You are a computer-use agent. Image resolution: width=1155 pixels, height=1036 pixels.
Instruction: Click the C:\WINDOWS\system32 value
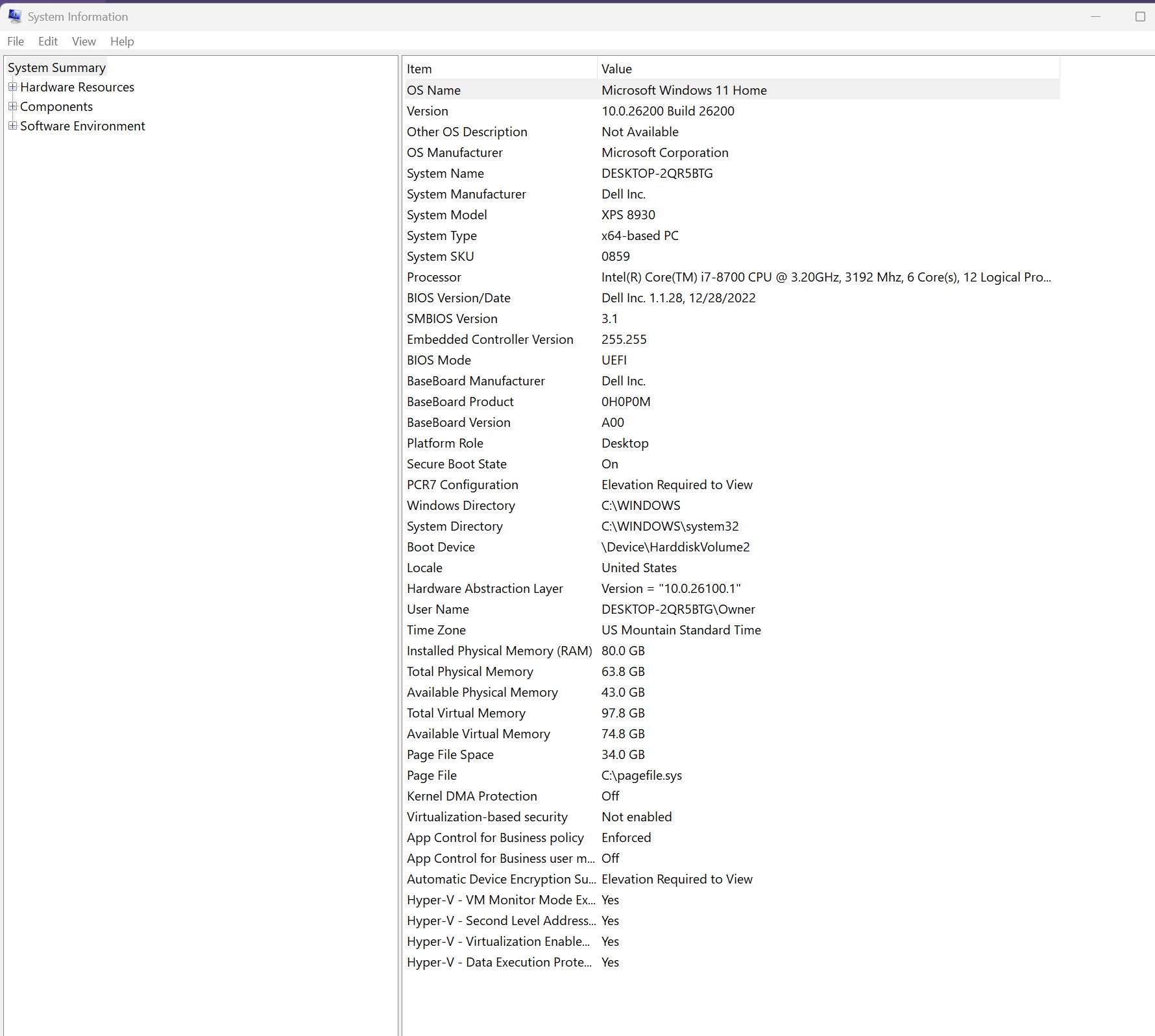670,526
